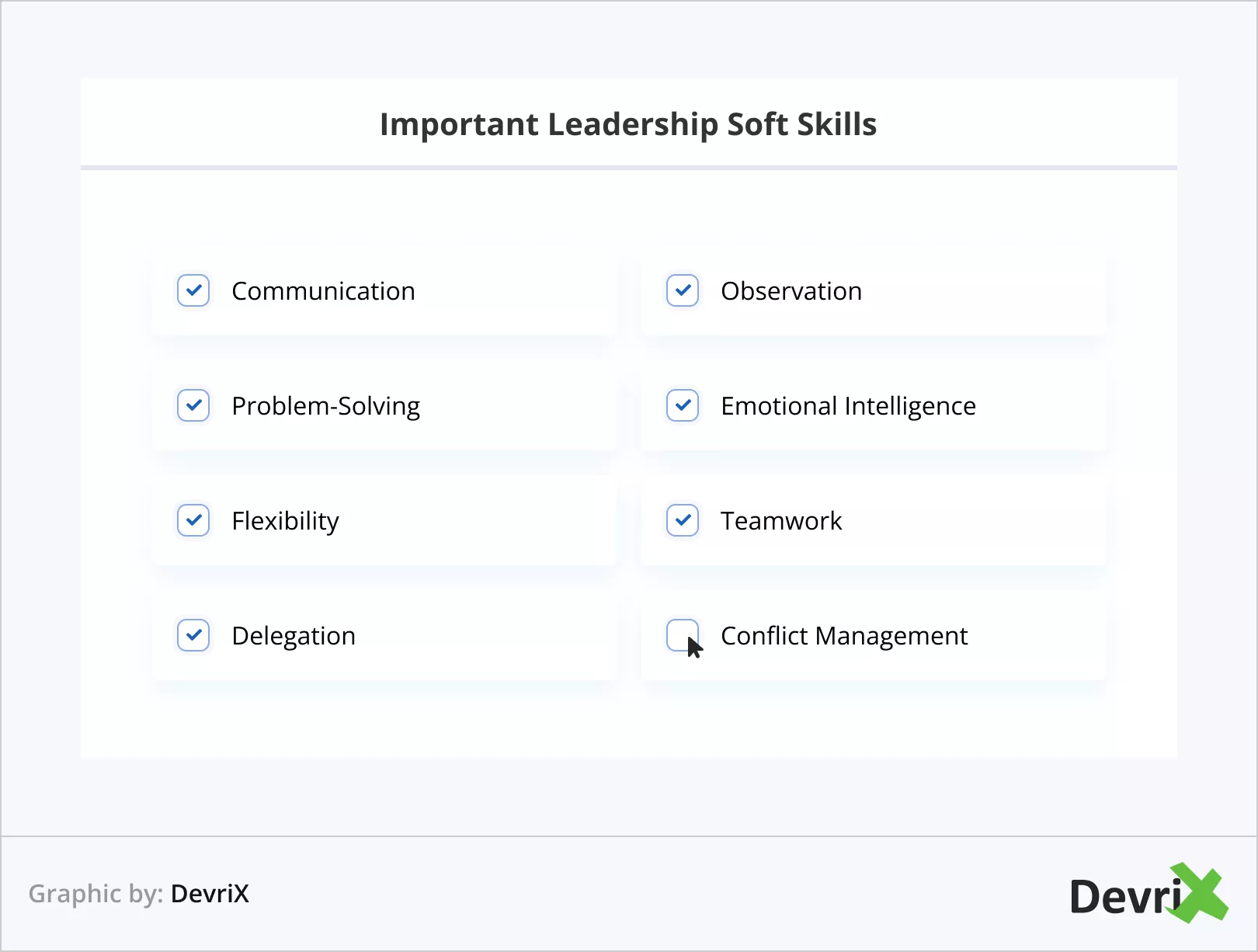This screenshot has height=952, width=1258.
Task: Click the Delegation label
Action: point(294,636)
